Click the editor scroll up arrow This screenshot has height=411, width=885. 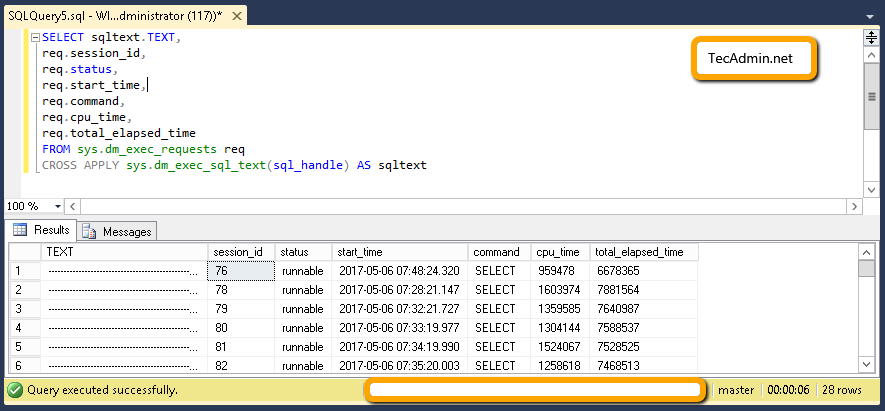[x=871, y=55]
